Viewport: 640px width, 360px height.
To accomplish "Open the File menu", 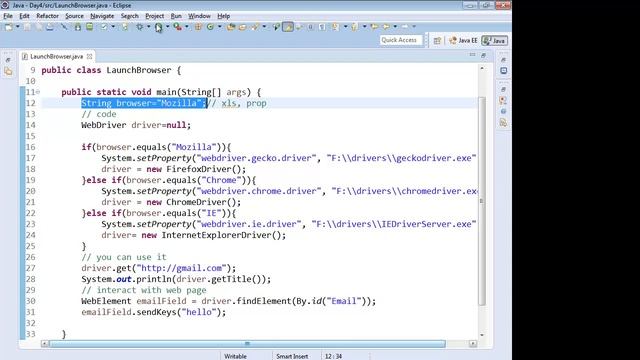I will pos(8,16).
